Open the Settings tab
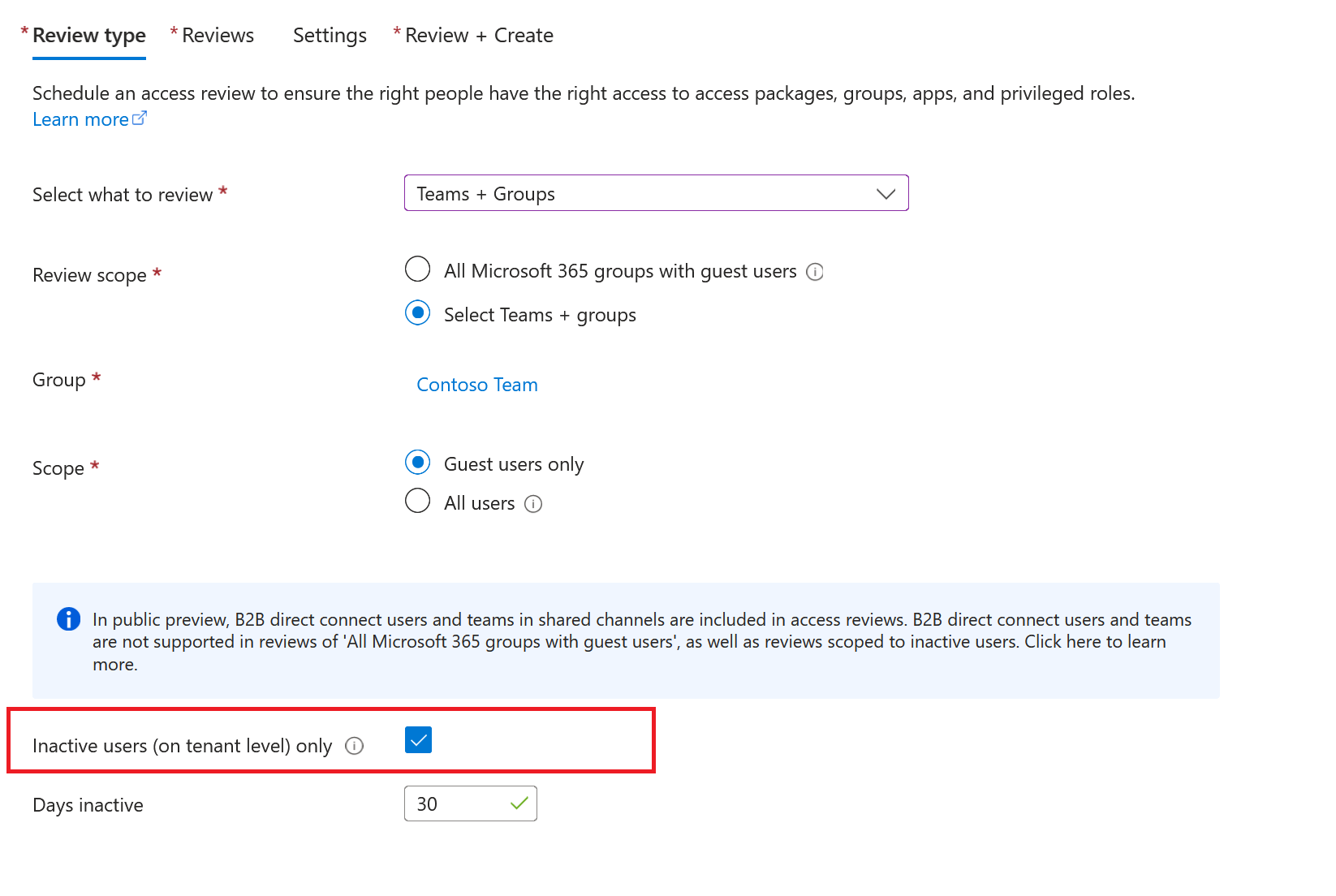 [330, 36]
